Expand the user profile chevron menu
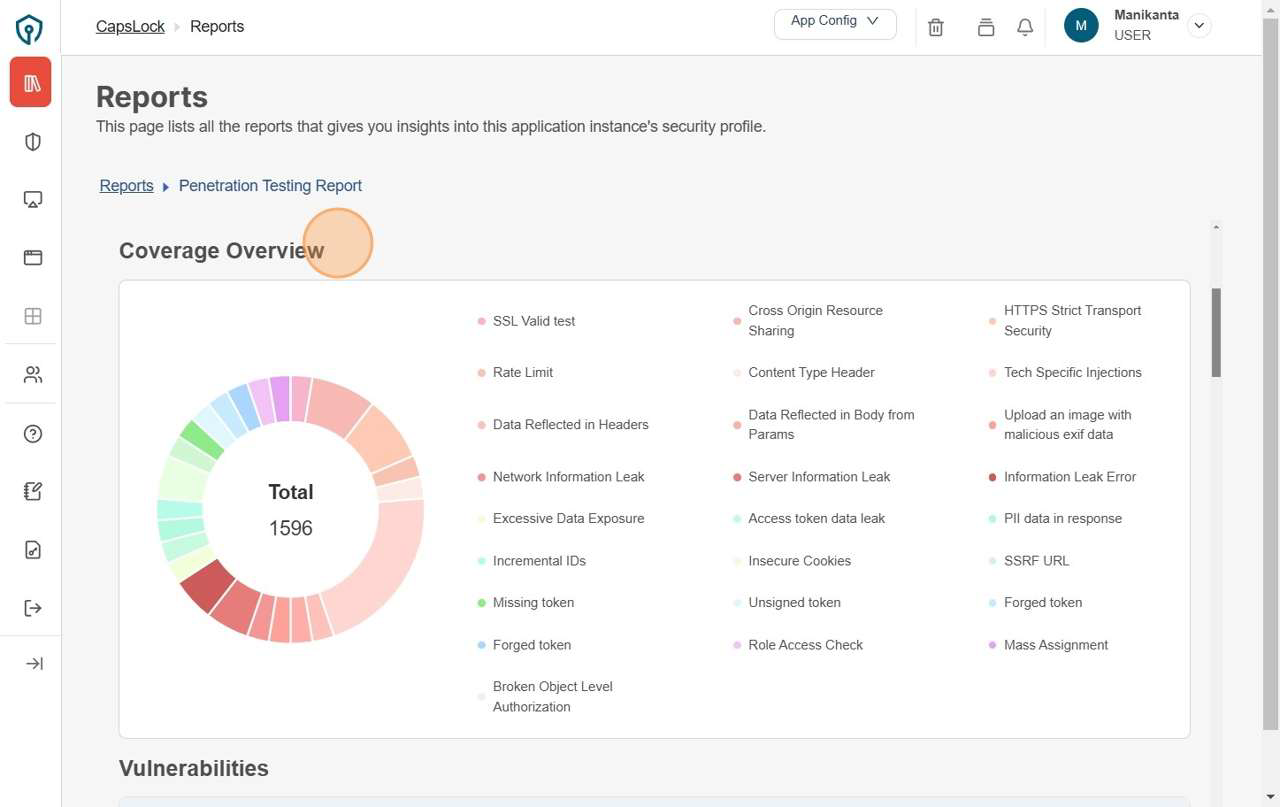 point(1199,26)
